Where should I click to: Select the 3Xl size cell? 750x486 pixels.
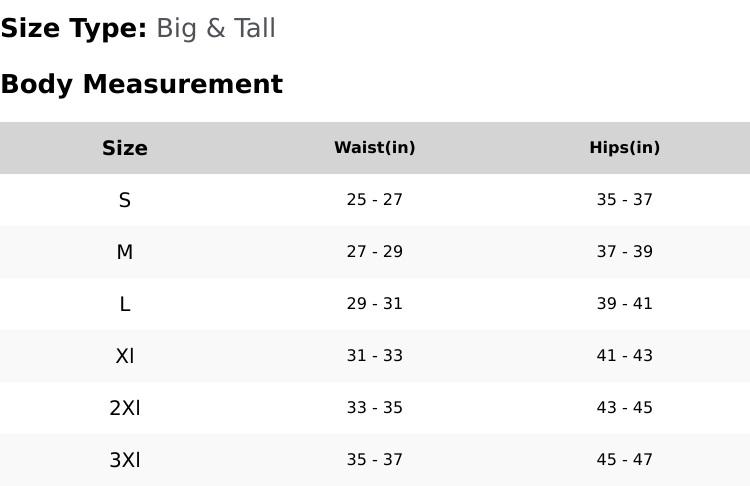pos(125,460)
